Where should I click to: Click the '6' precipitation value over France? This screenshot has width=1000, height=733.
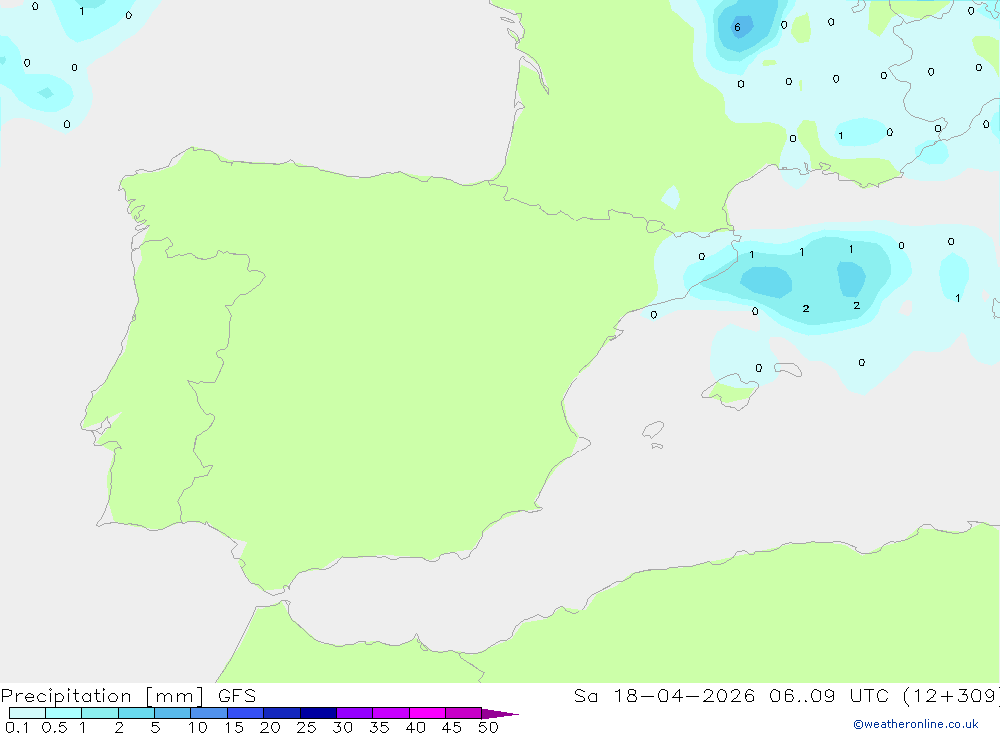click(737, 27)
